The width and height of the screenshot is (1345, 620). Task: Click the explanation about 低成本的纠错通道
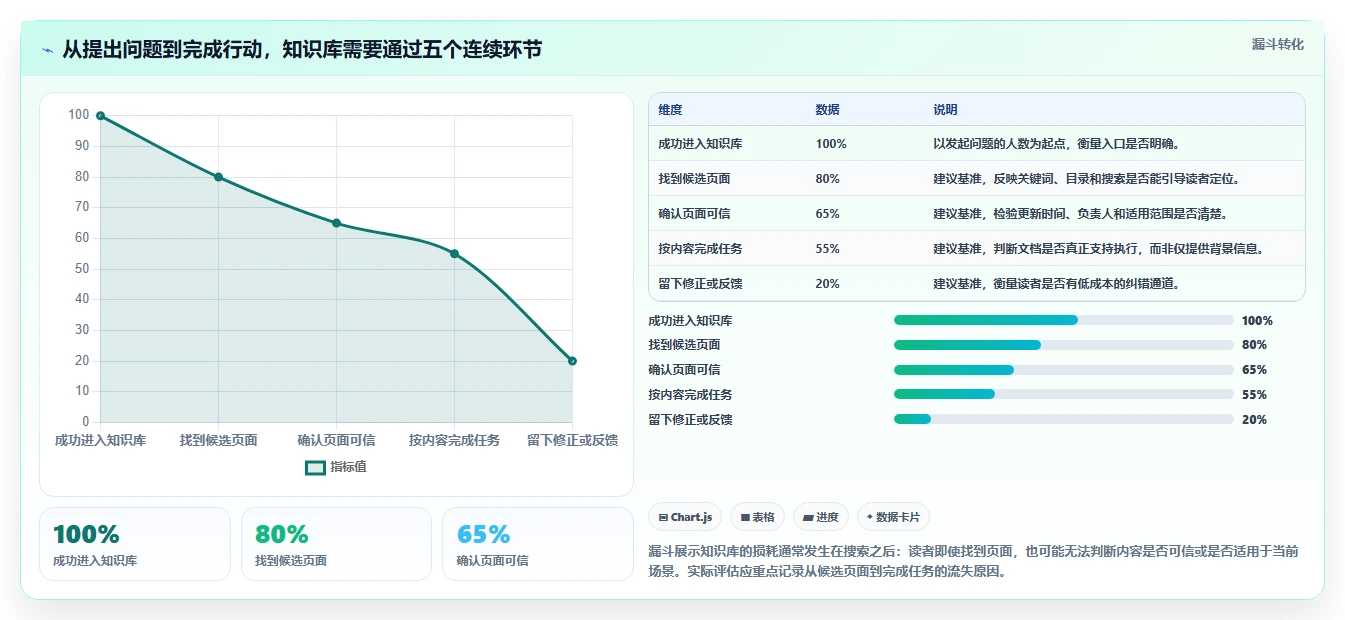[x=1057, y=284]
